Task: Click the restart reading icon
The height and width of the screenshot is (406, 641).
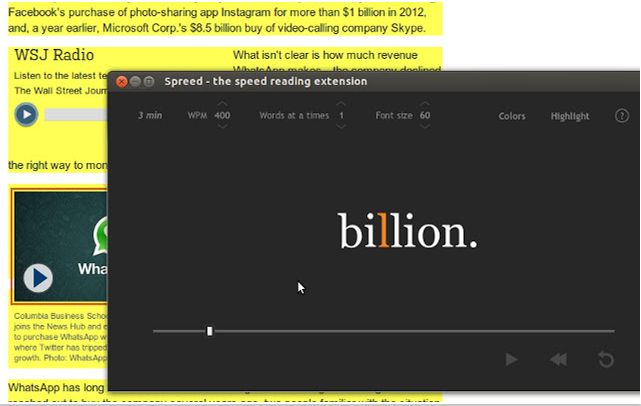Action: coord(605,360)
